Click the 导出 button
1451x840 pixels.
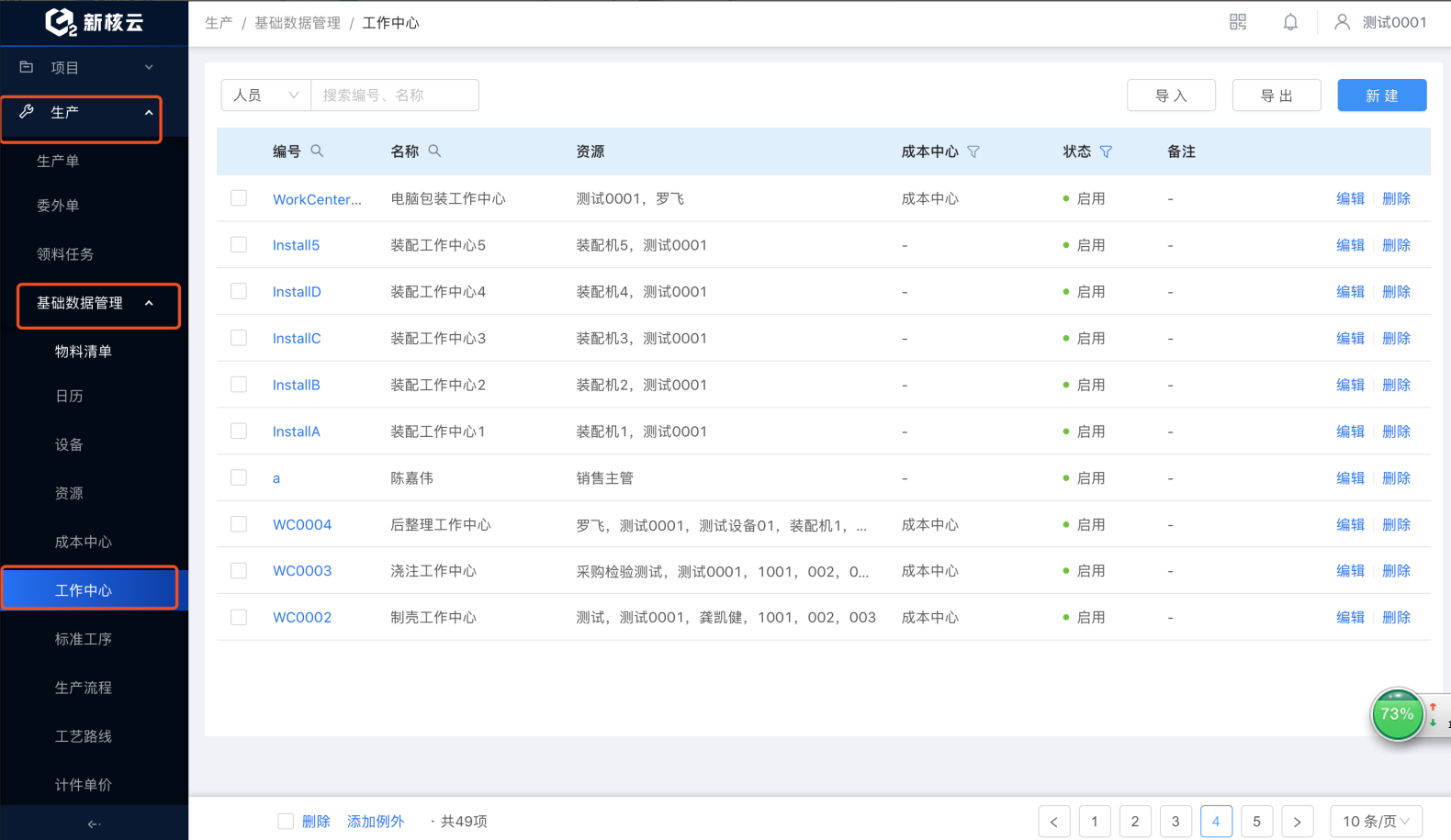(1277, 95)
